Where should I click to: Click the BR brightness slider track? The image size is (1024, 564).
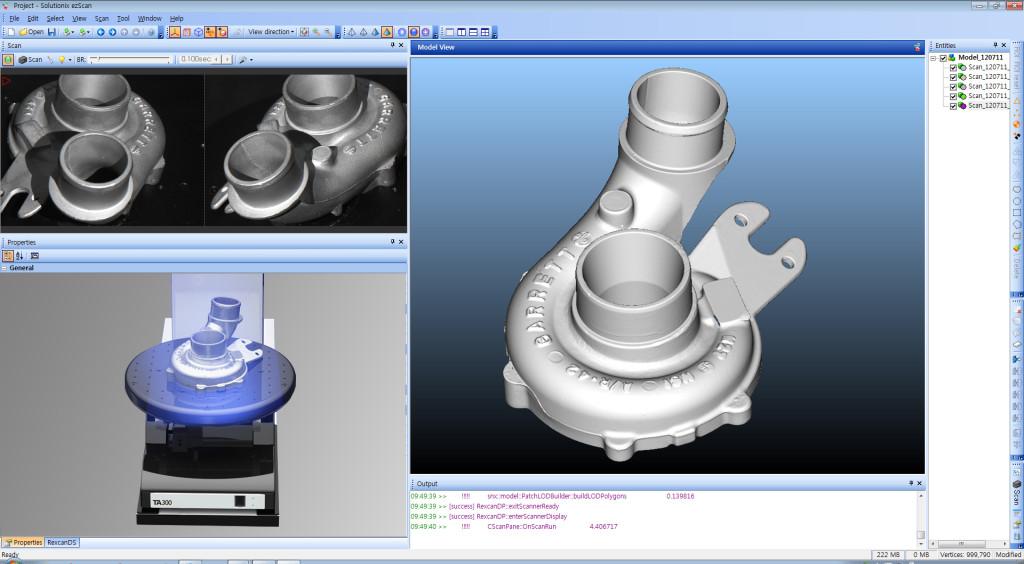[x=130, y=60]
